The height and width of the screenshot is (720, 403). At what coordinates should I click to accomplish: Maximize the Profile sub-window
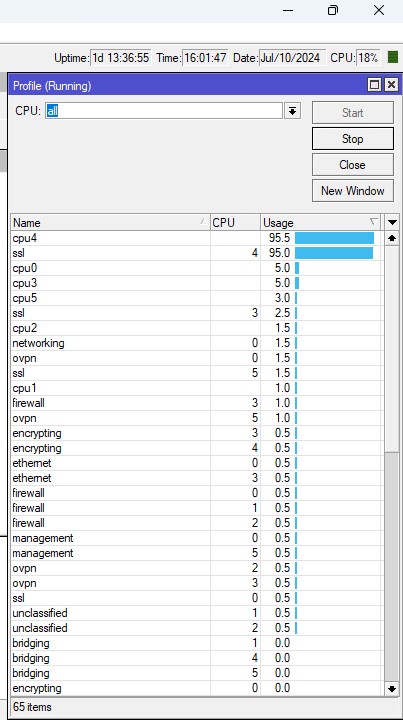(375, 85)
